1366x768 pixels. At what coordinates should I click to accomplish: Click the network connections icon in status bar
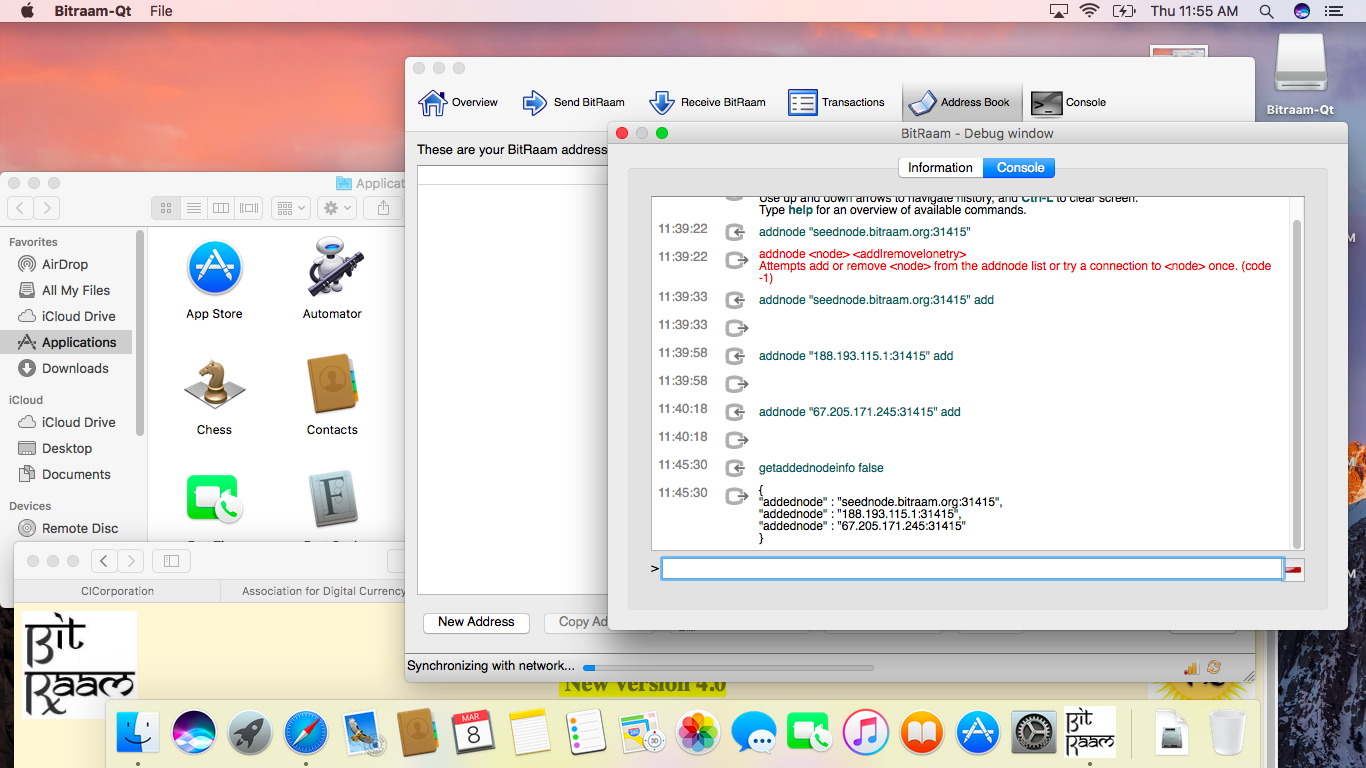coord(1191,667)
